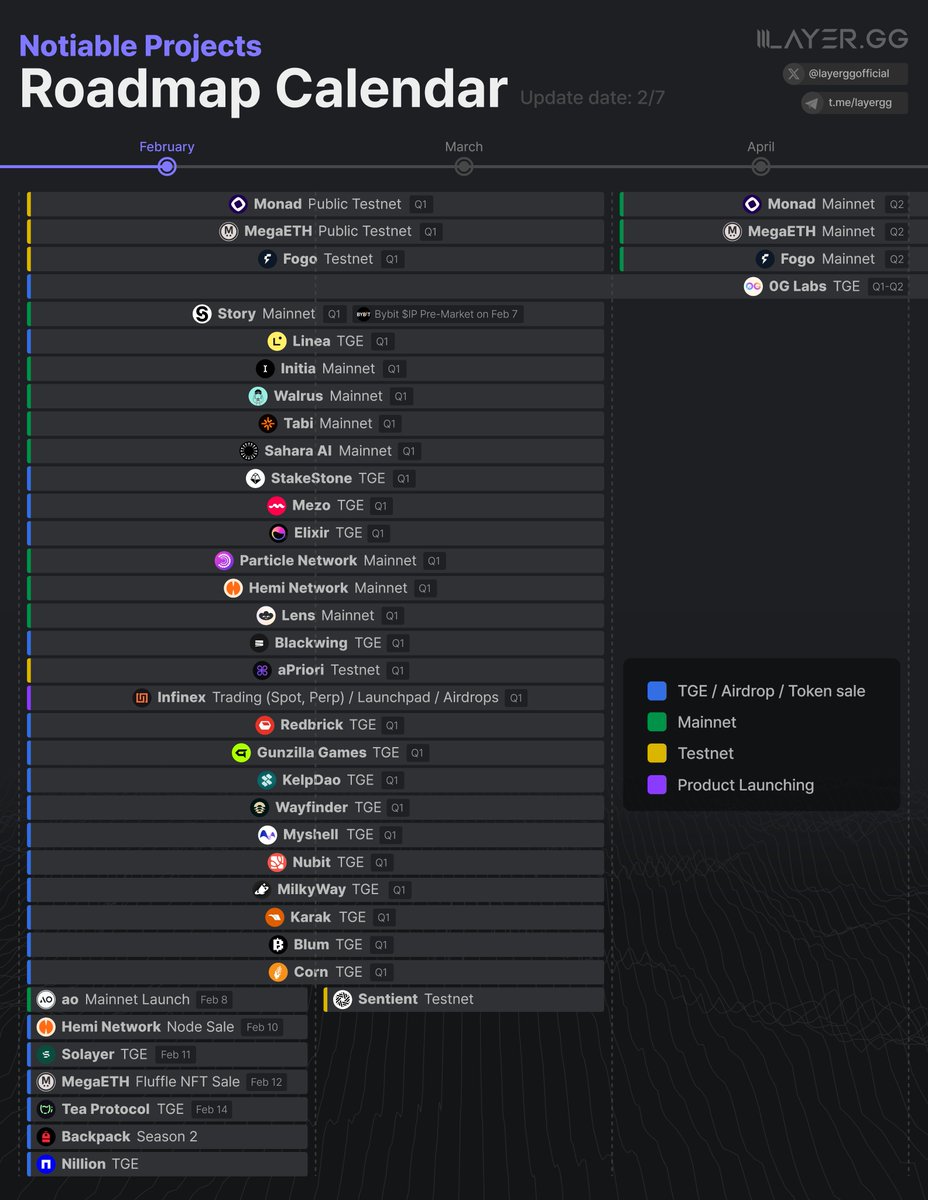Click the Sentient Testnet logo
Screen dimensions: 928x1200
343,999
